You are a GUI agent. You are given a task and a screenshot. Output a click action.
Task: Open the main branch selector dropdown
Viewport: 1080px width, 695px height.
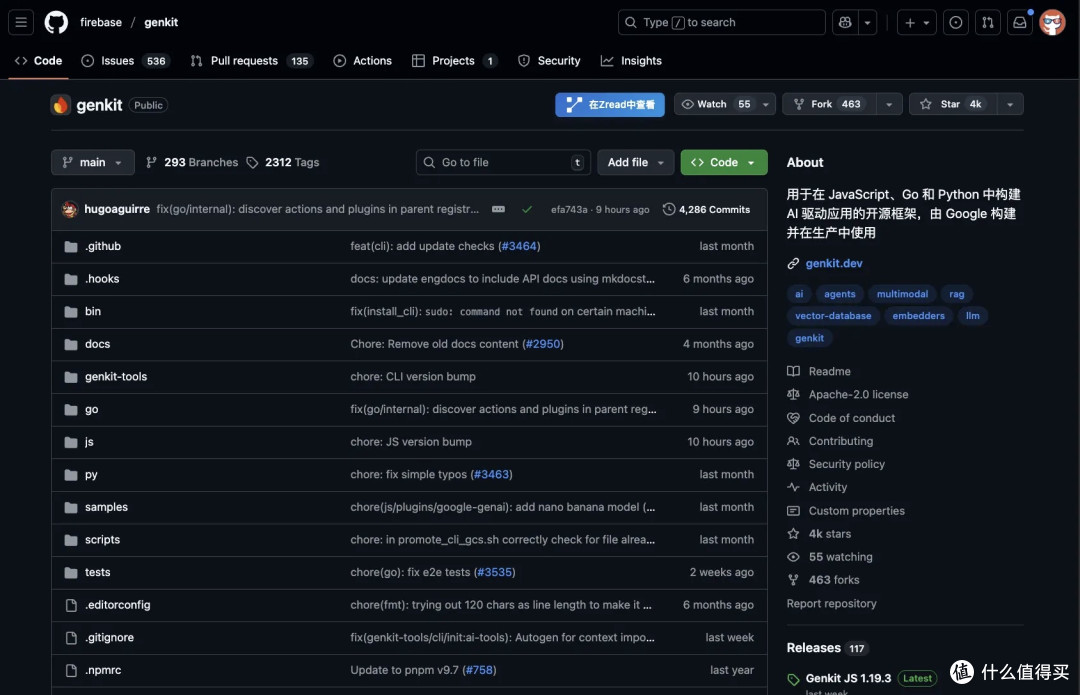coord(92,163)
